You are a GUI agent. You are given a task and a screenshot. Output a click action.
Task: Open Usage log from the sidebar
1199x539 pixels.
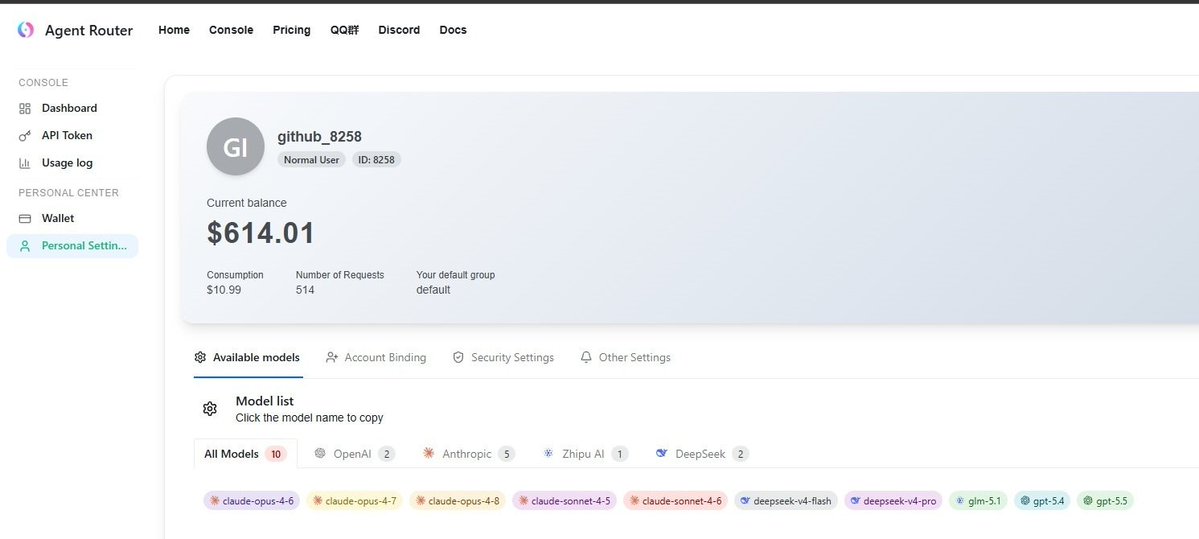click(73, 163)
